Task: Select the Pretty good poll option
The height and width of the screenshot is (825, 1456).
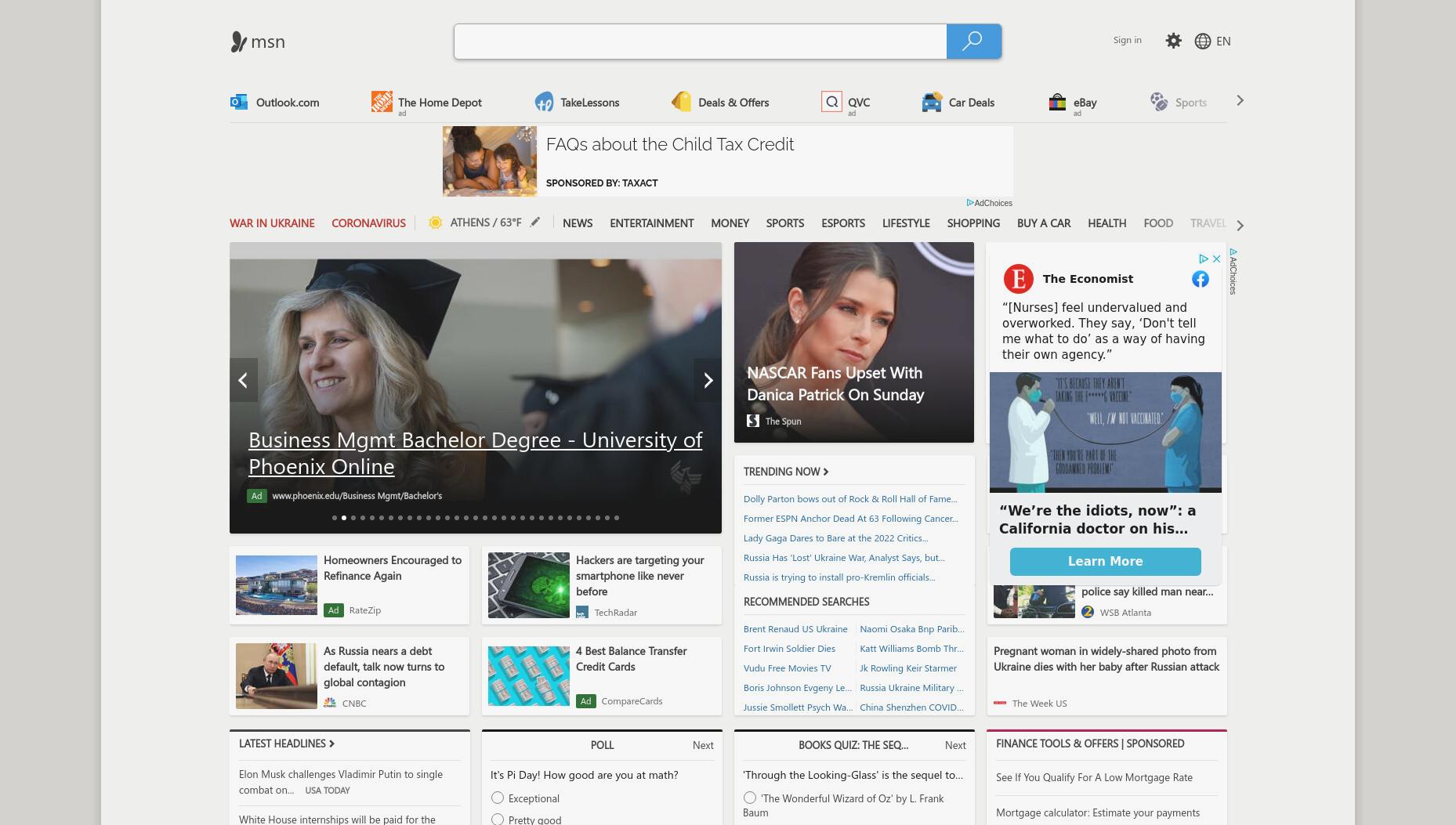Action: [498, 820]
